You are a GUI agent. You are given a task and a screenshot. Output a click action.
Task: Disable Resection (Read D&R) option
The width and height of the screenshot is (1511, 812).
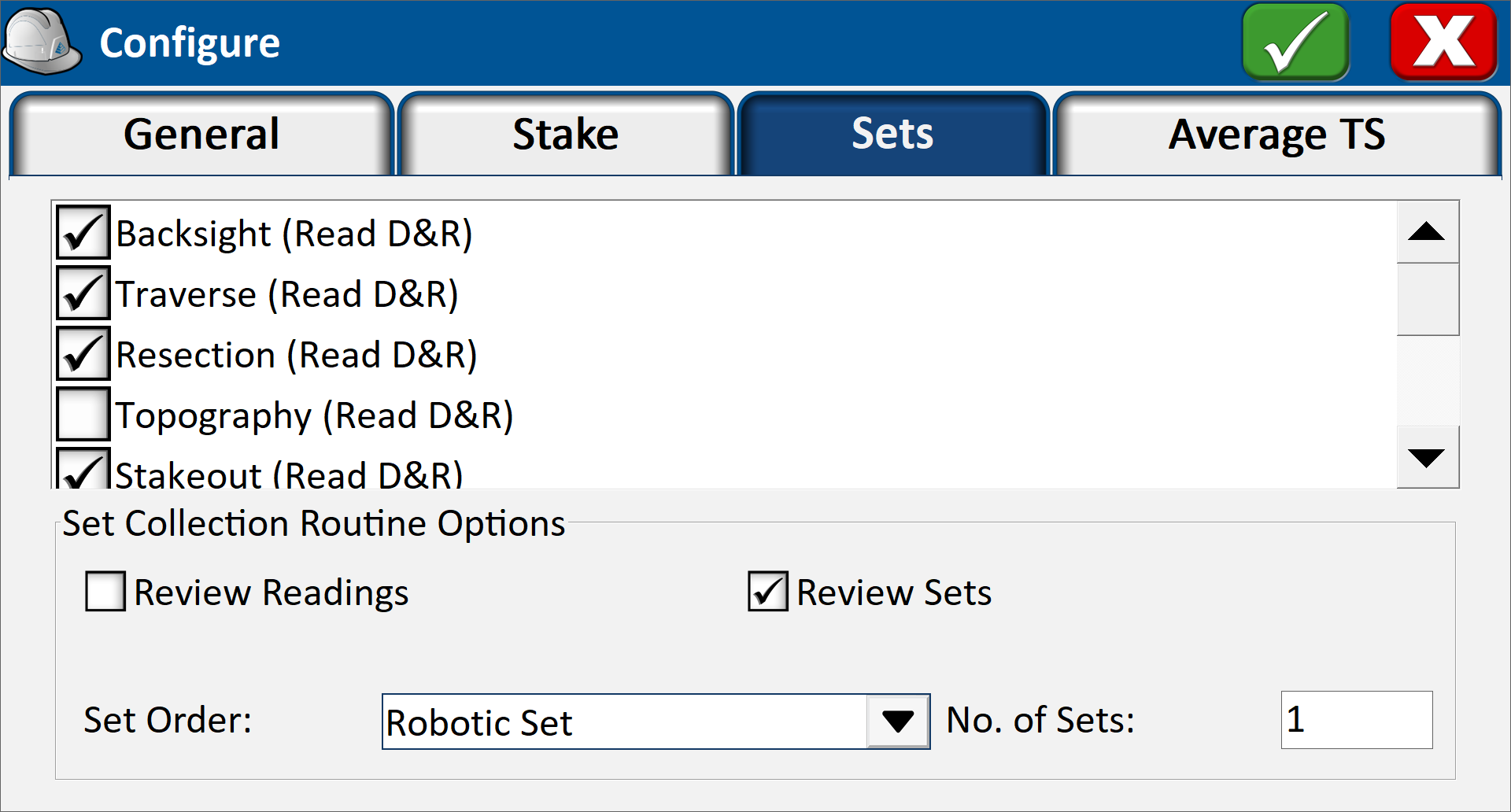coord(83,353)
